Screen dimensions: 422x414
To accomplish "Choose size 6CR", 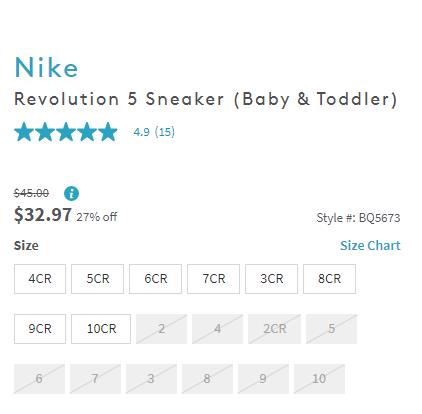I will point(156,279).
